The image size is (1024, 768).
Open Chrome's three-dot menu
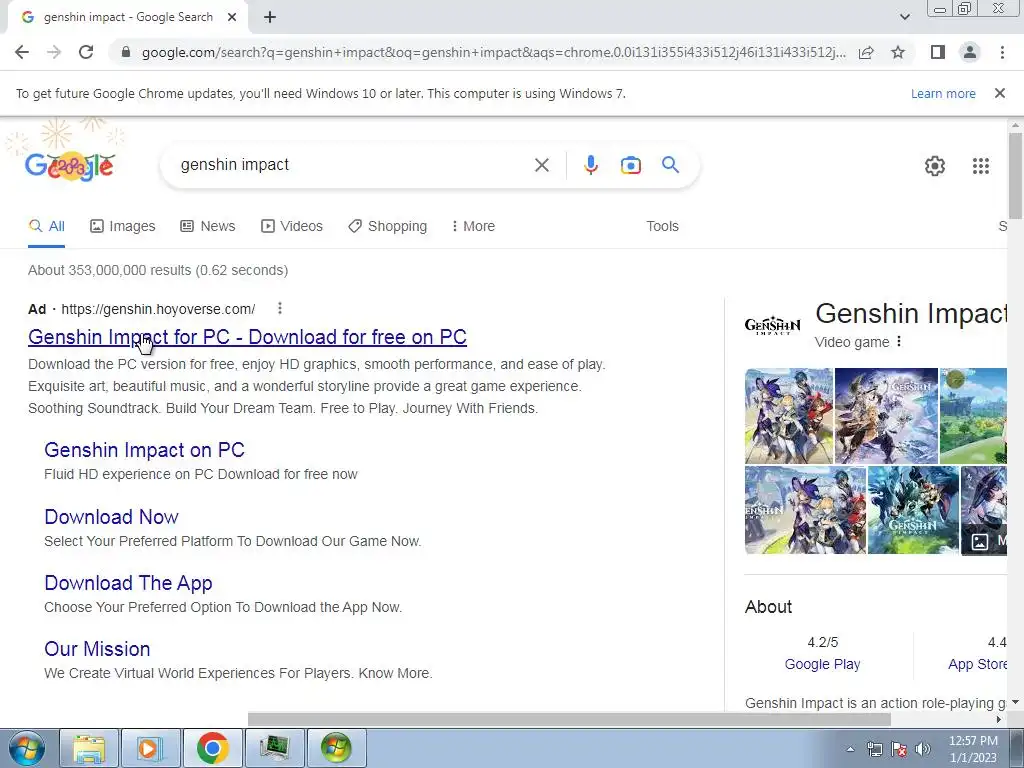(1002, 52)
